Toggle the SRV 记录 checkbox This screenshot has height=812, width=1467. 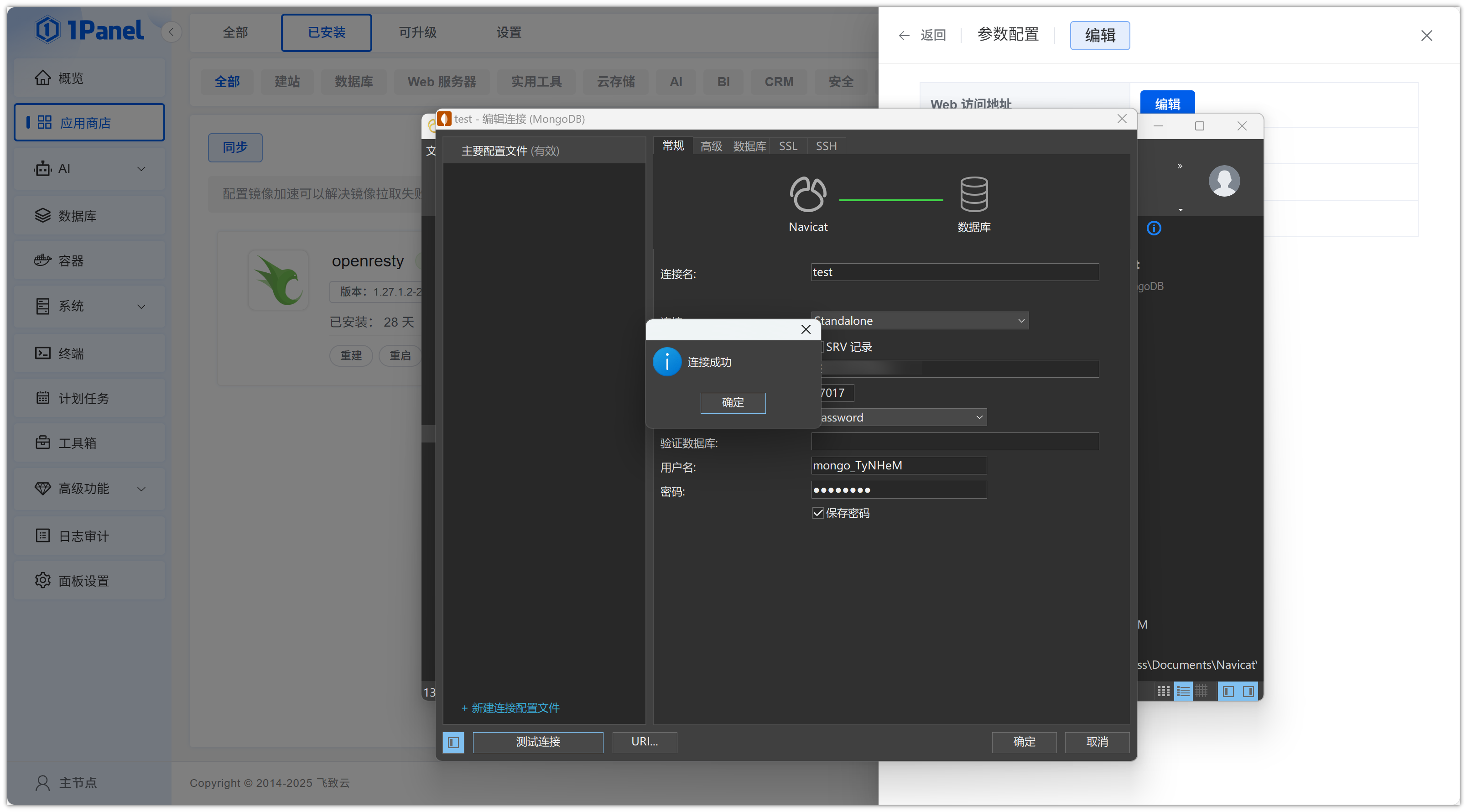822,347
